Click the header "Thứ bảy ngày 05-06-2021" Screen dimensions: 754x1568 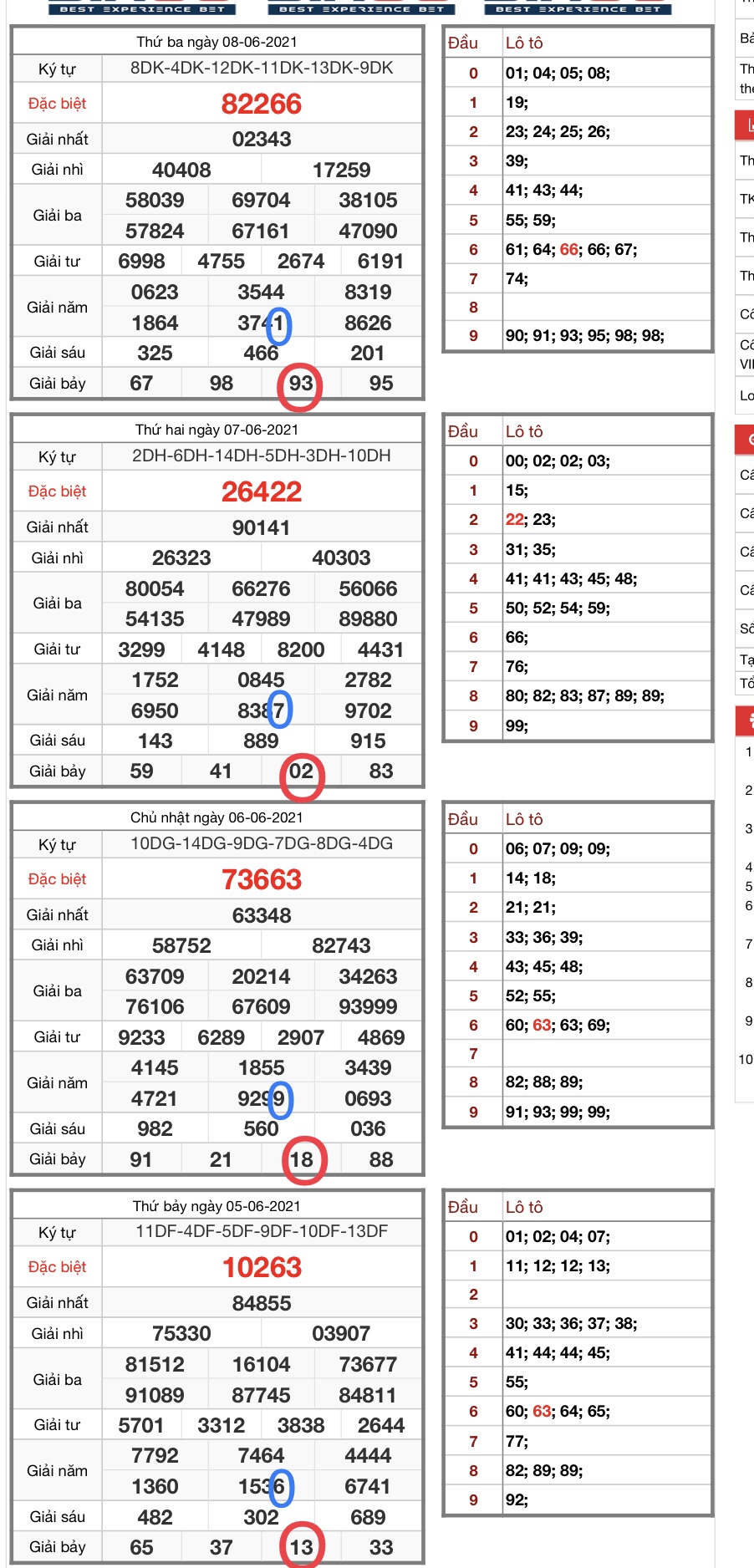click(217, 1205)
